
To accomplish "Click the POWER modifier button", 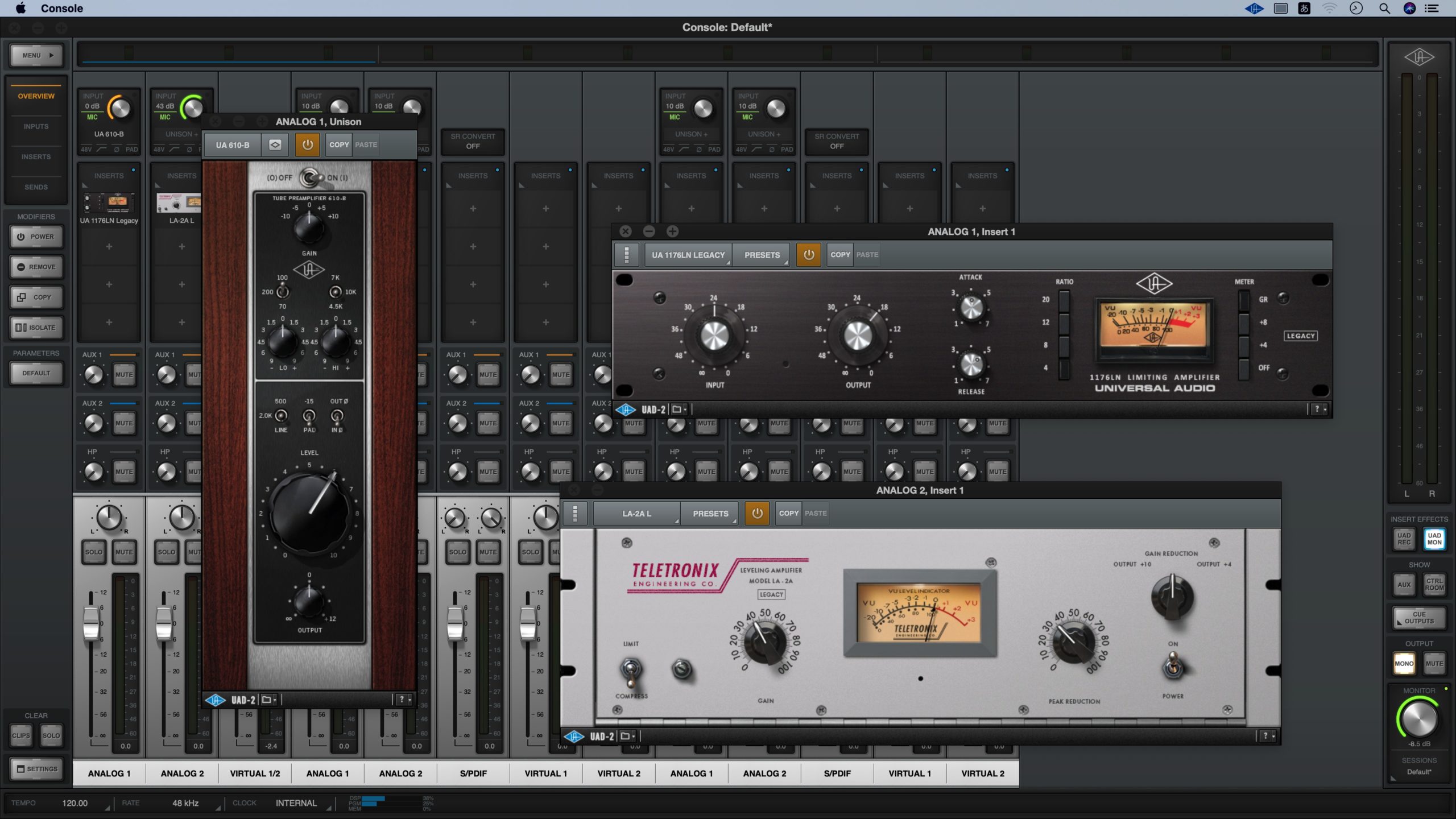I will (x=36, y=237).
